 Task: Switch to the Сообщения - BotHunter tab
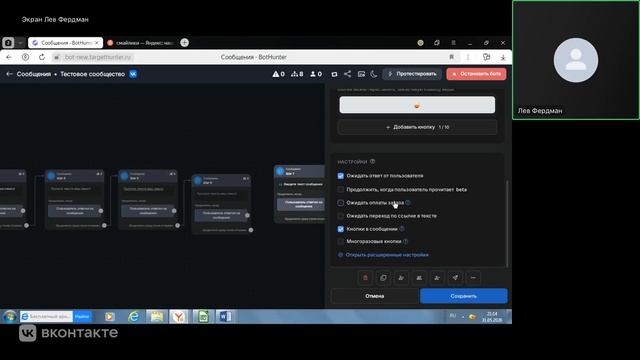(x=65, y=42)
